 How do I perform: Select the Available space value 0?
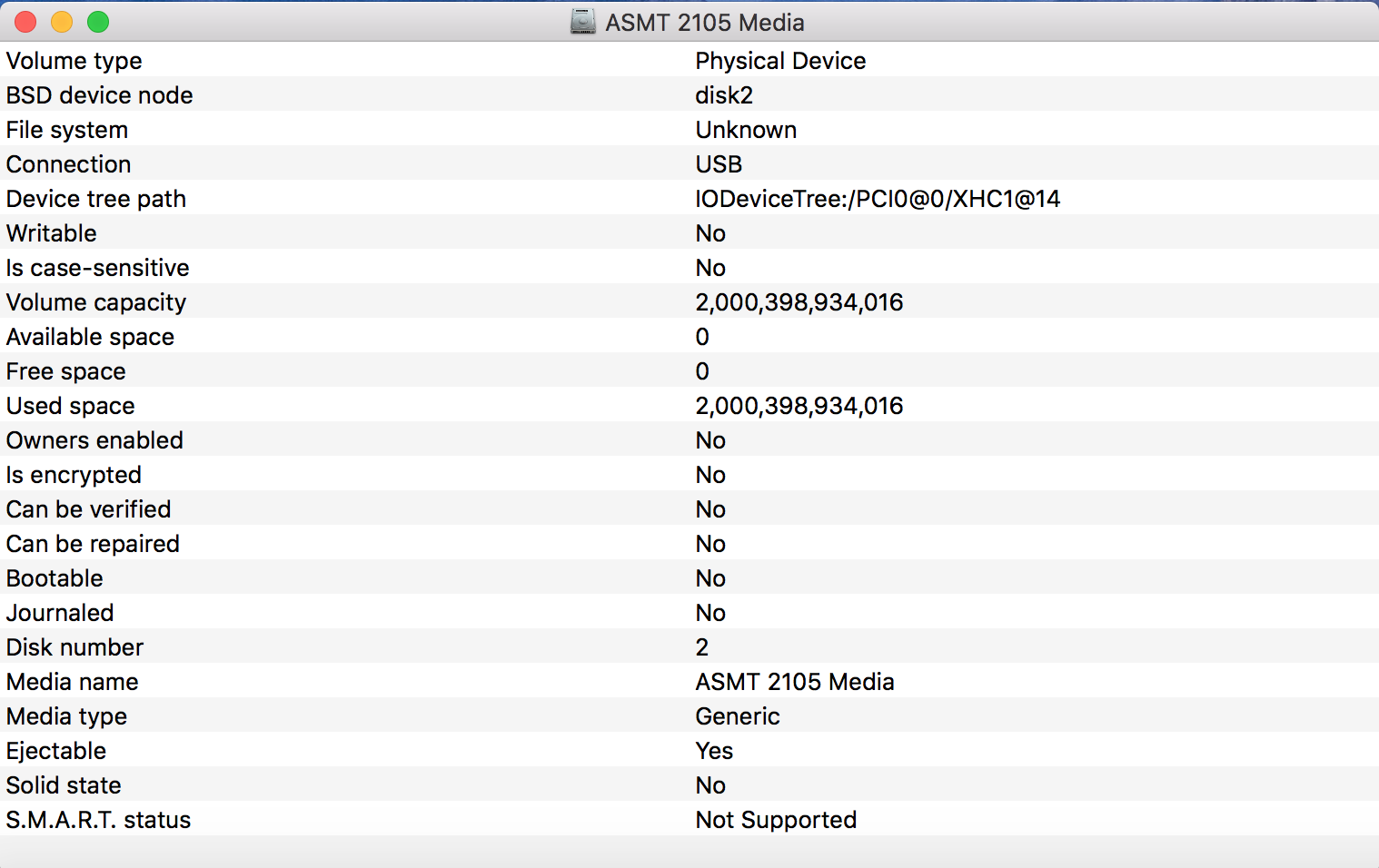click(702, 337)
